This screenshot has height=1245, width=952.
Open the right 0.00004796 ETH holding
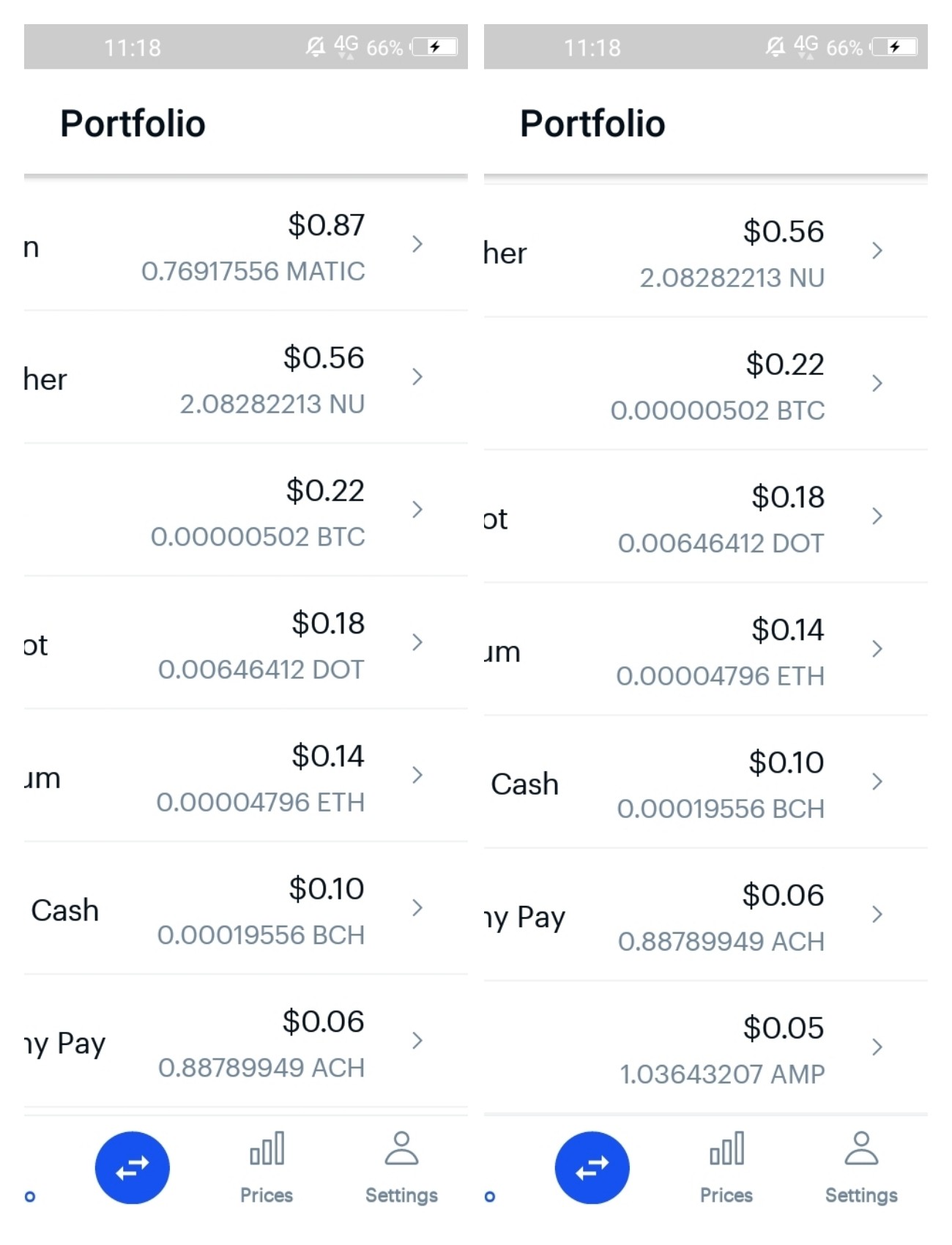point(706,649)
